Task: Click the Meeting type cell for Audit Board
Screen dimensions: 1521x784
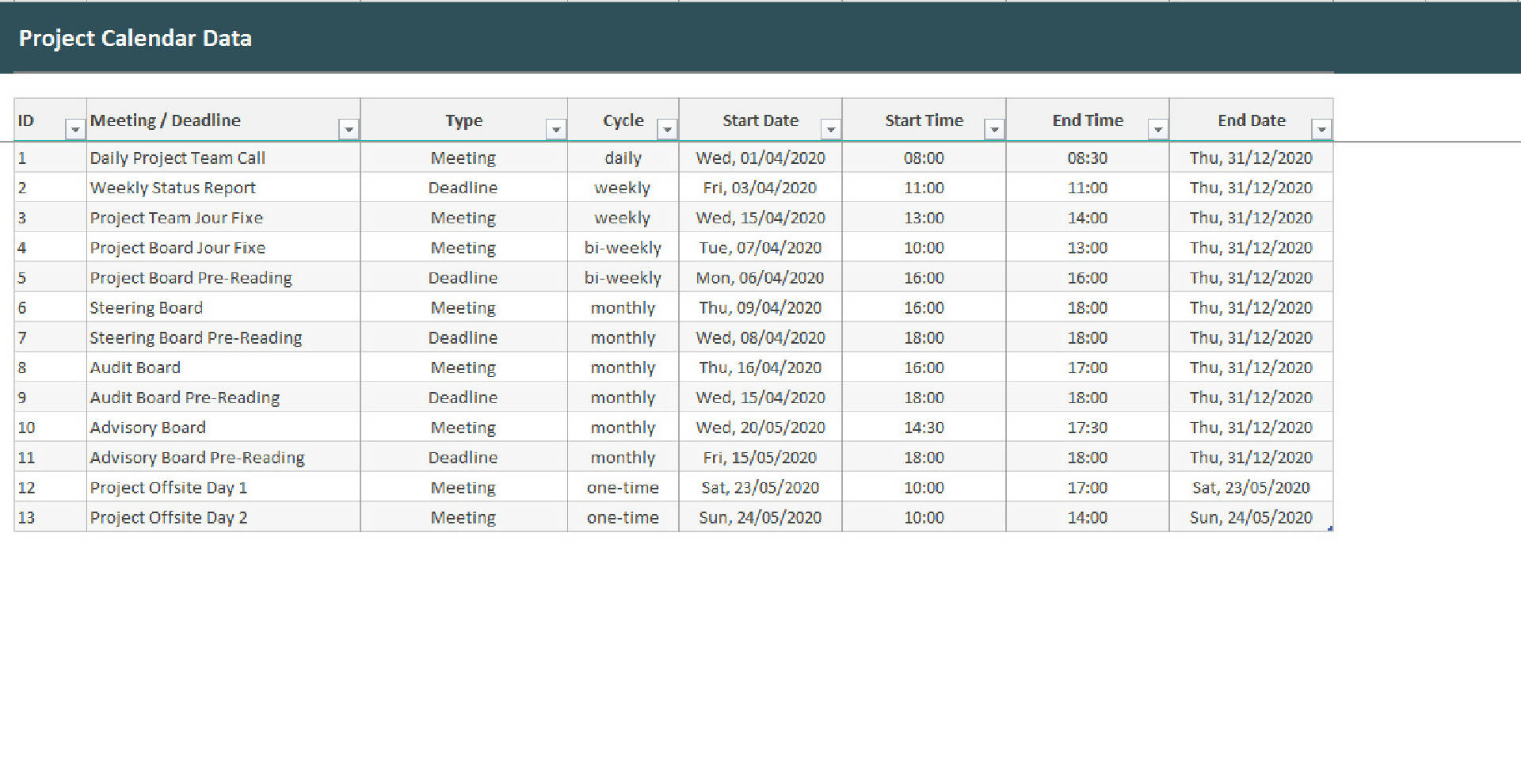Action: [463, 367]
